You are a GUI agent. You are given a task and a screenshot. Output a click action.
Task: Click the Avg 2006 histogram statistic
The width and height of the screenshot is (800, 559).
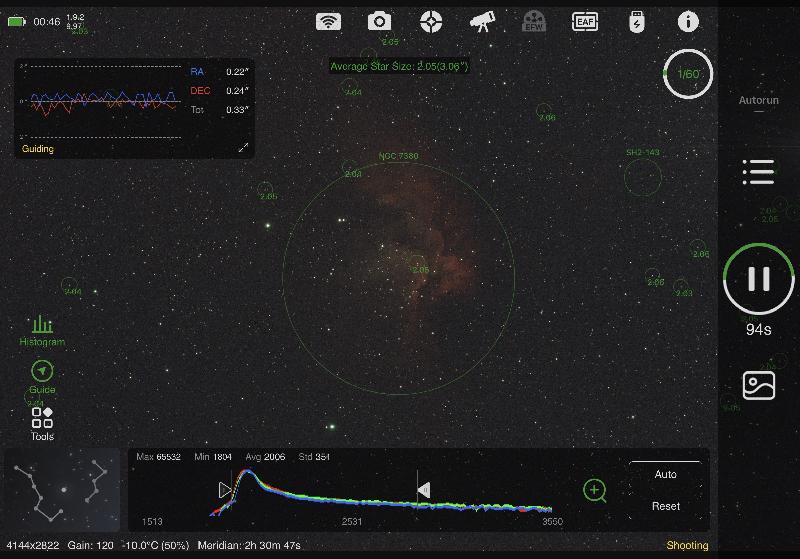(x=265, y=457)
